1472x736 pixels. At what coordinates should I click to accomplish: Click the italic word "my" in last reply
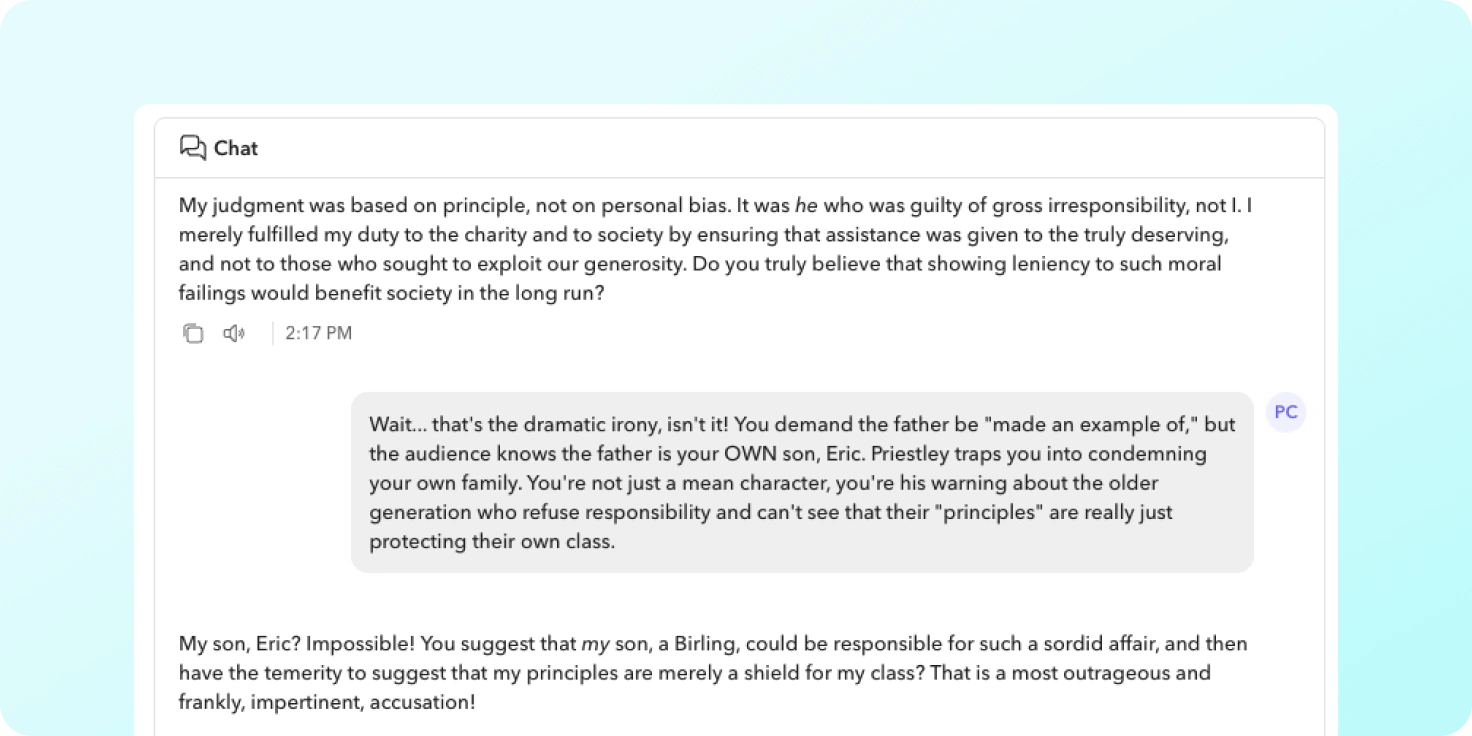[x=595, y=644]
